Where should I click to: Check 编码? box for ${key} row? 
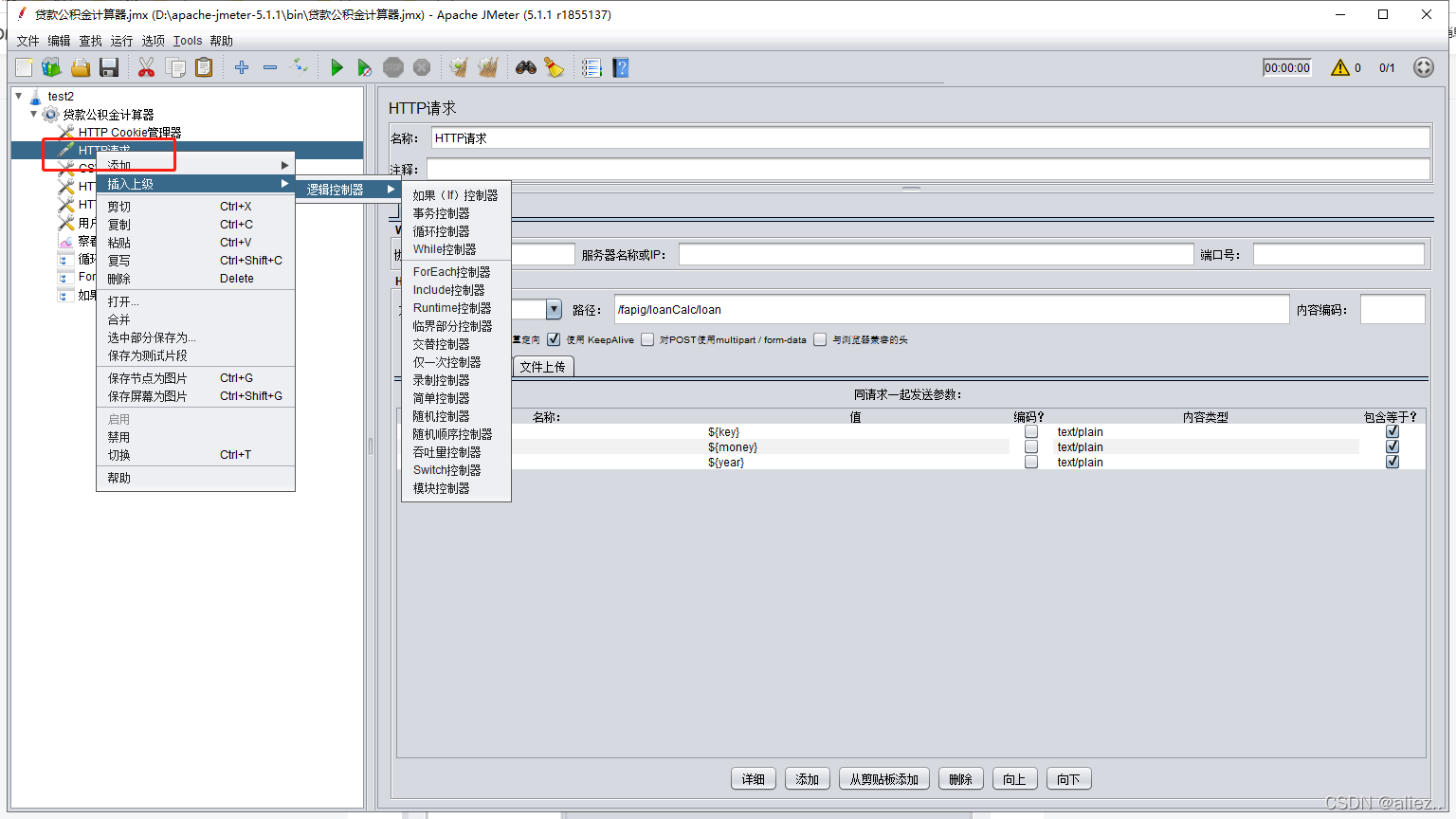[1031, 431]
